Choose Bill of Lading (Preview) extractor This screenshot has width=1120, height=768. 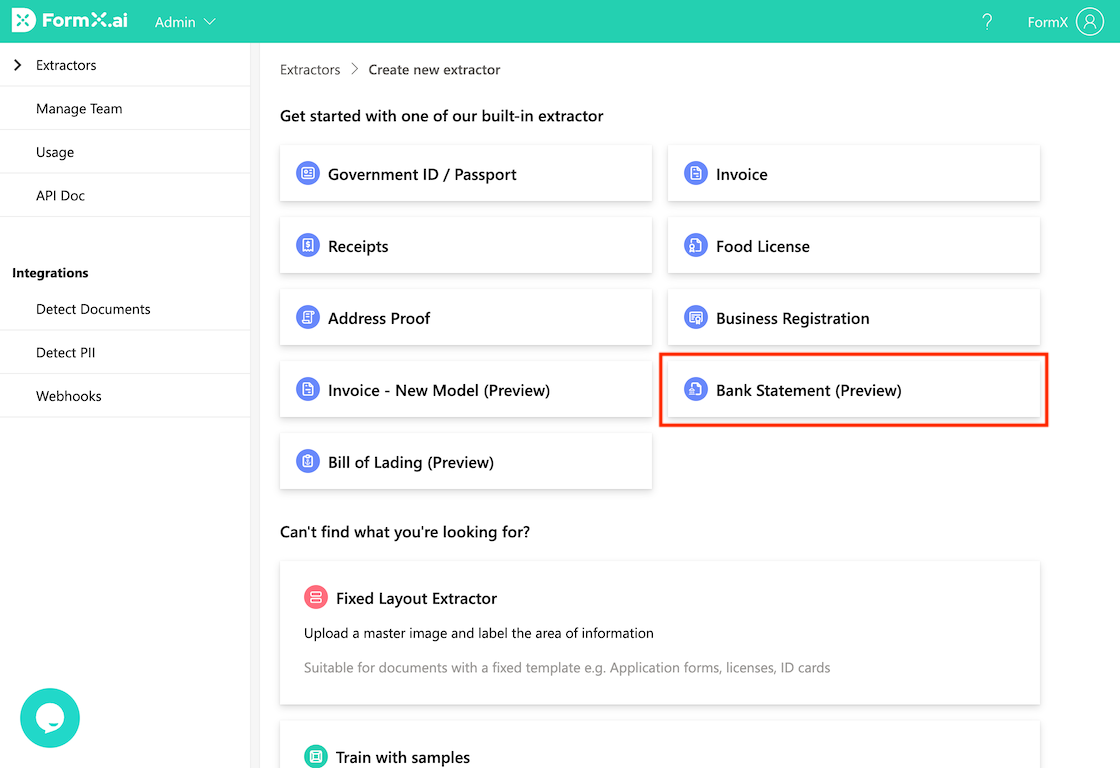(x=466, y=462)
